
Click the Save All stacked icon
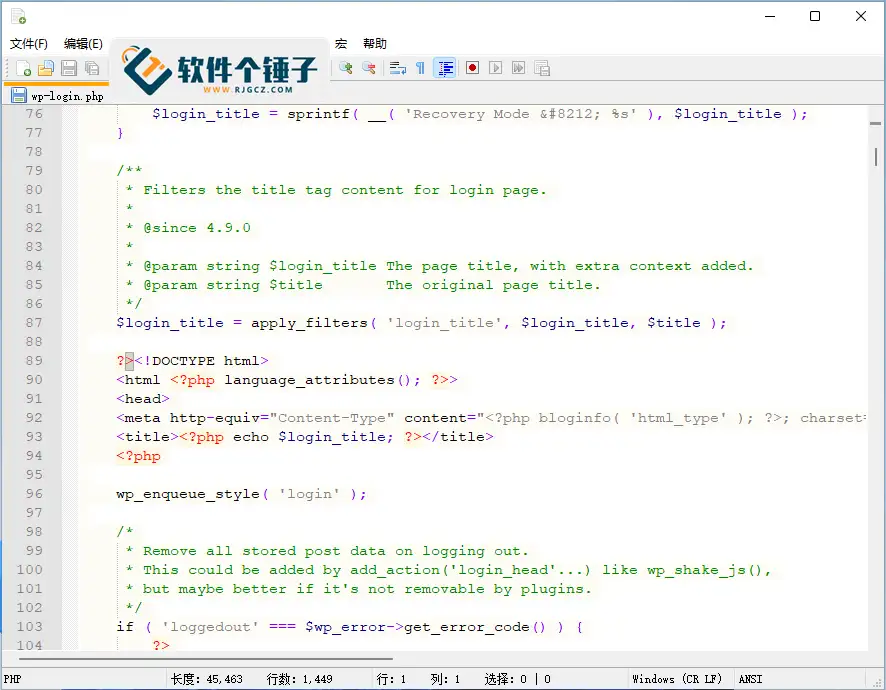[92, 68]
